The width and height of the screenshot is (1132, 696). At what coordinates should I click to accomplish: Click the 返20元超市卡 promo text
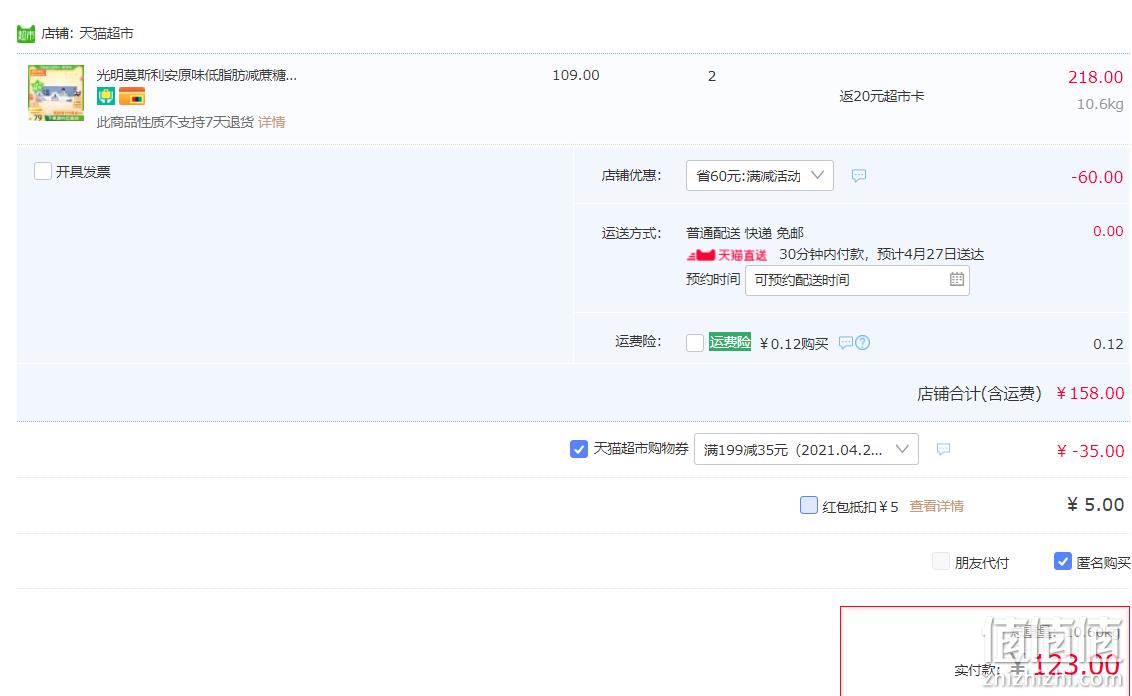(x=881, y=96)
